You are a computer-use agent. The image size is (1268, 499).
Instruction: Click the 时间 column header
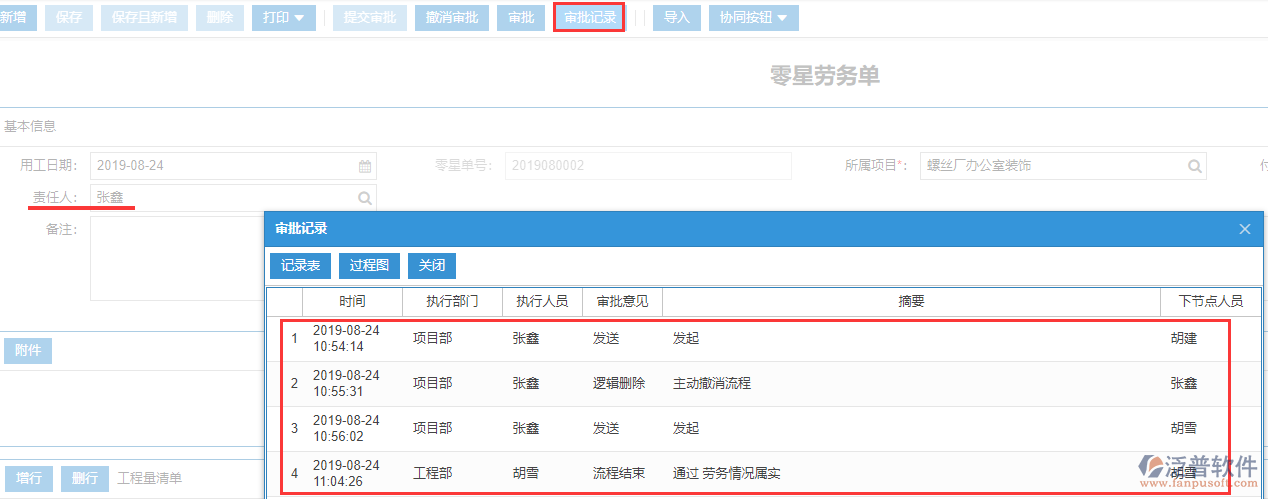(352, 301)
